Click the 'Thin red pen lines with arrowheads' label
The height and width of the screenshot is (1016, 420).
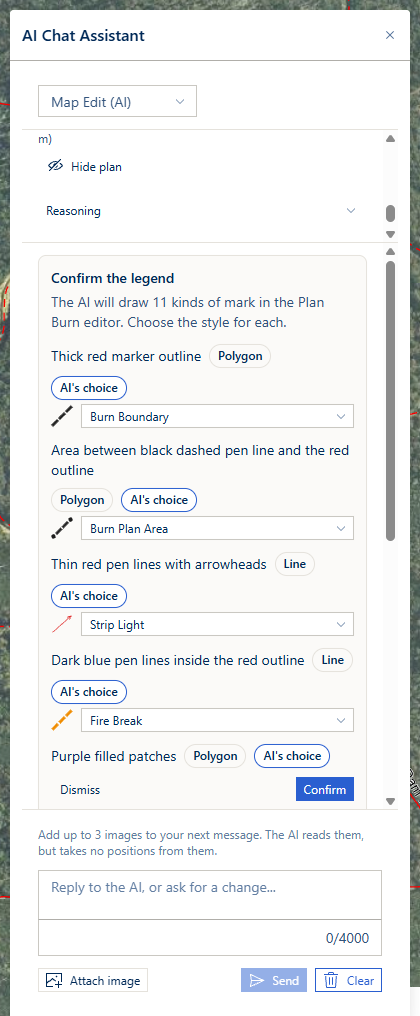click(x=159, y=564)
